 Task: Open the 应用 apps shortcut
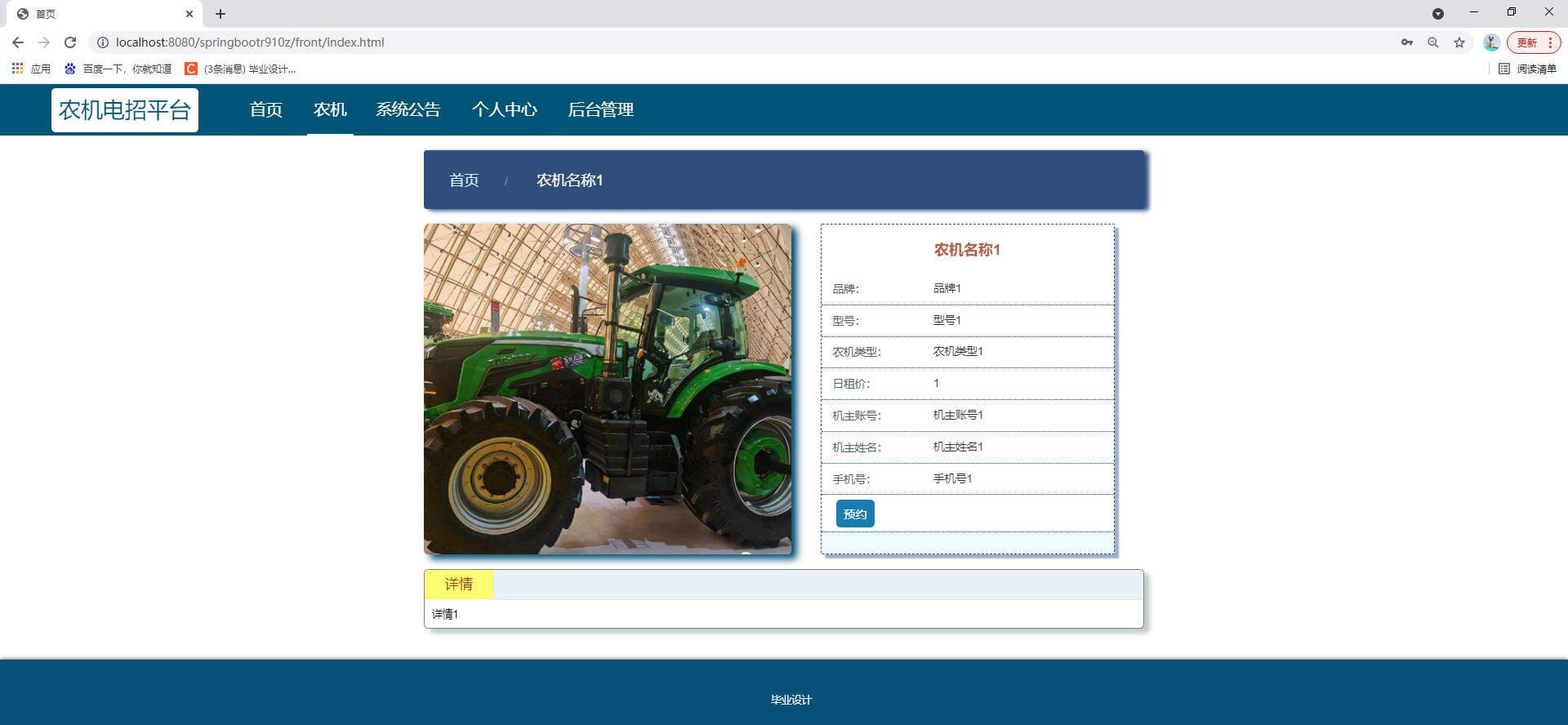[31, 69]
